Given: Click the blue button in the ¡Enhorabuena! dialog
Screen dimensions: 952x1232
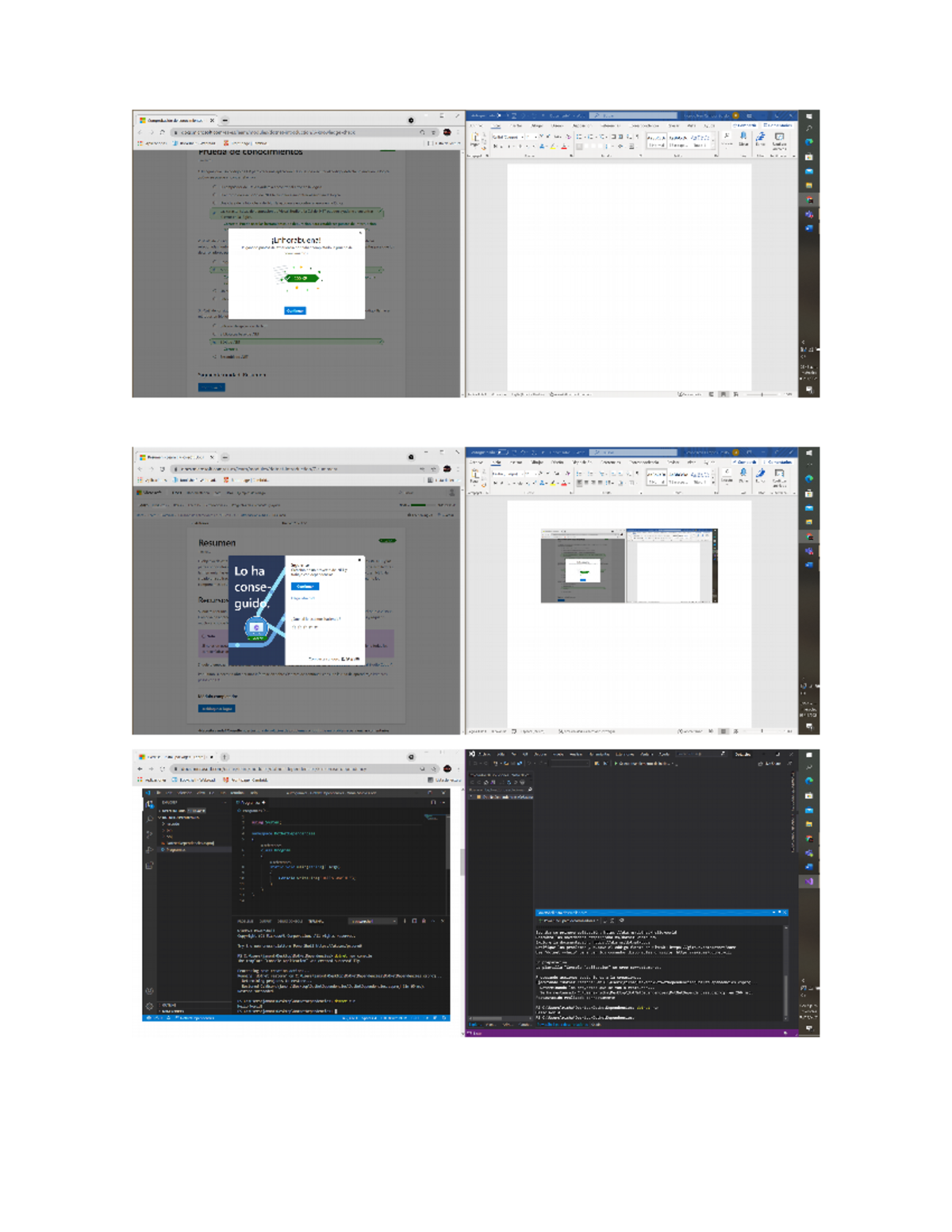Looking at the screenshot, I should [x=294, y=310].
